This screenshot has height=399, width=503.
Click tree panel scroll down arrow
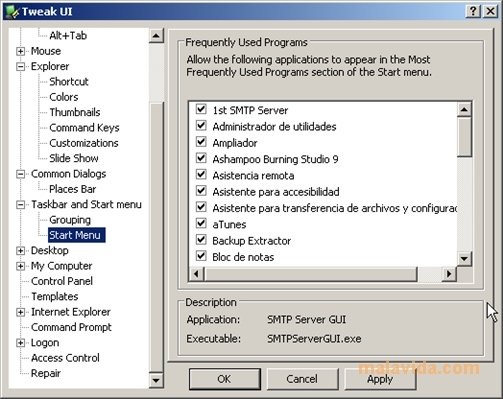point(156,380)
